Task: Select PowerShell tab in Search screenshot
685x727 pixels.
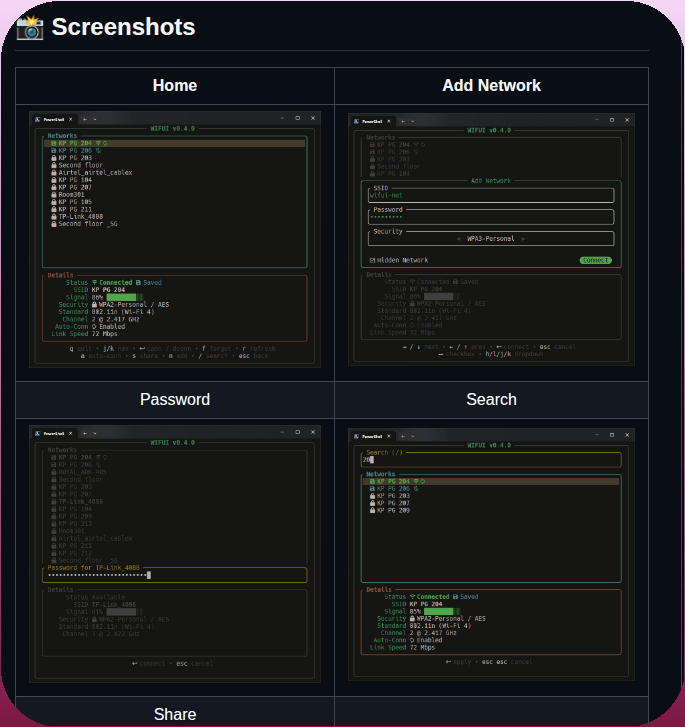Action: (x=372, y=436)
